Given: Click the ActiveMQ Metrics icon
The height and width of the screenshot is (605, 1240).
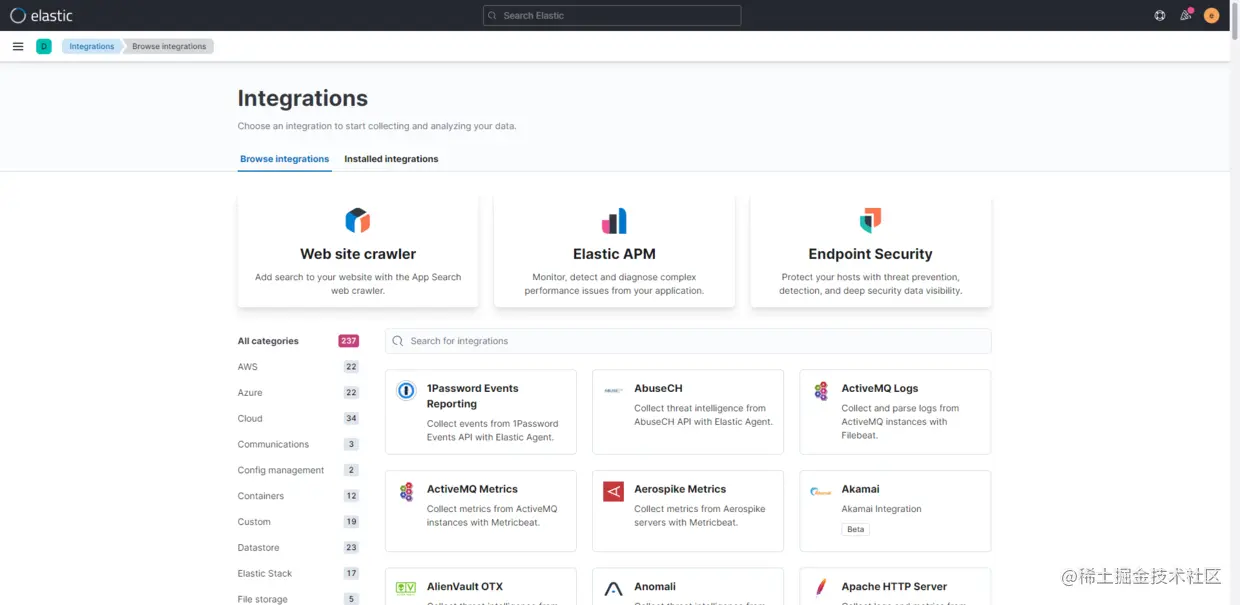Looking at the screenshot, I should 406,492.
